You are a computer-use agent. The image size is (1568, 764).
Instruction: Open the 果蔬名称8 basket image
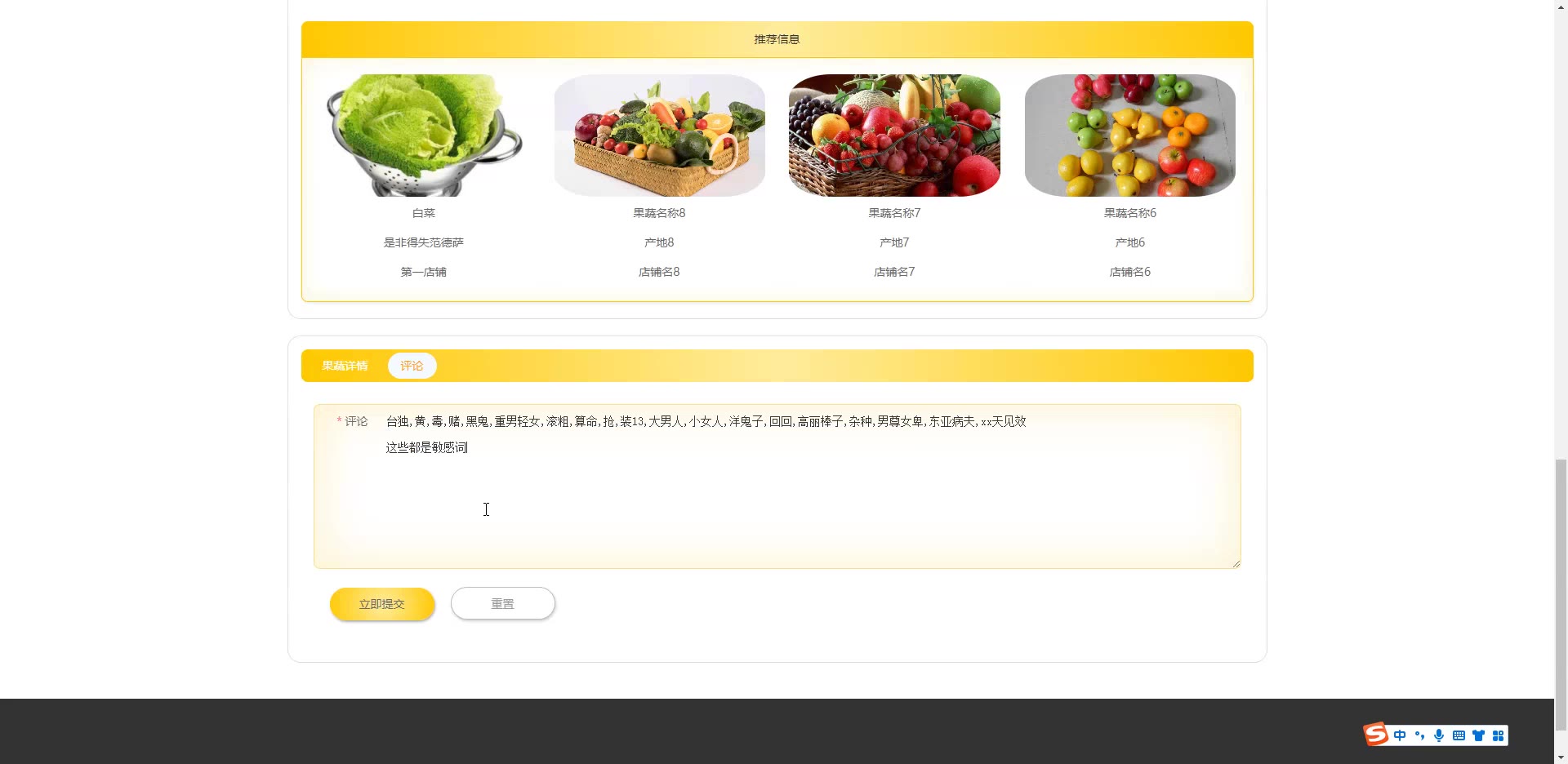659,135
